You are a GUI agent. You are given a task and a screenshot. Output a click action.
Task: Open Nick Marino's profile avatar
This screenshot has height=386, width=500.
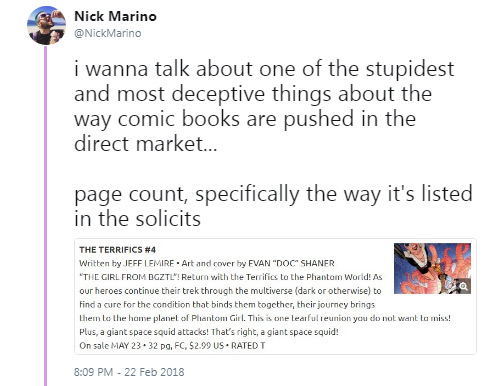[46, 25]
